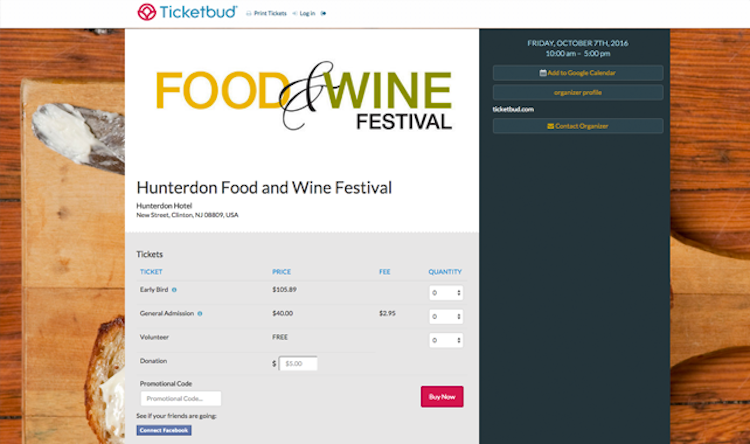
Task: Click the arrow icon after Log in
Action: point(324,14)
